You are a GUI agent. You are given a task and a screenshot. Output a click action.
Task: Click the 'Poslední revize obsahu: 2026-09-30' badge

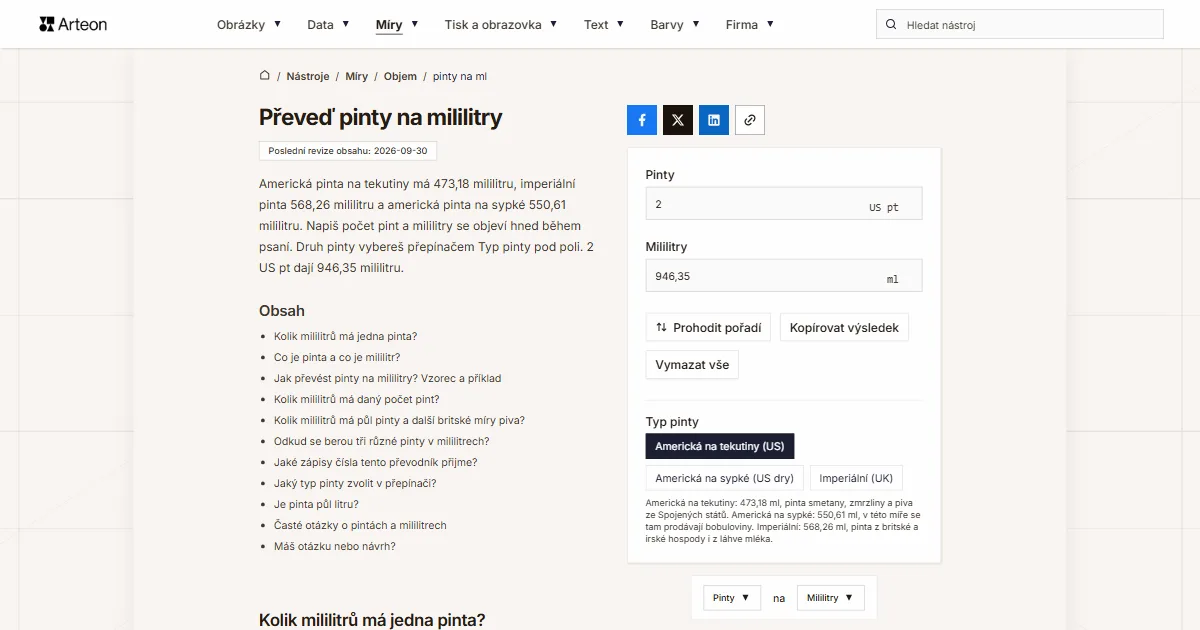point(348,151)
